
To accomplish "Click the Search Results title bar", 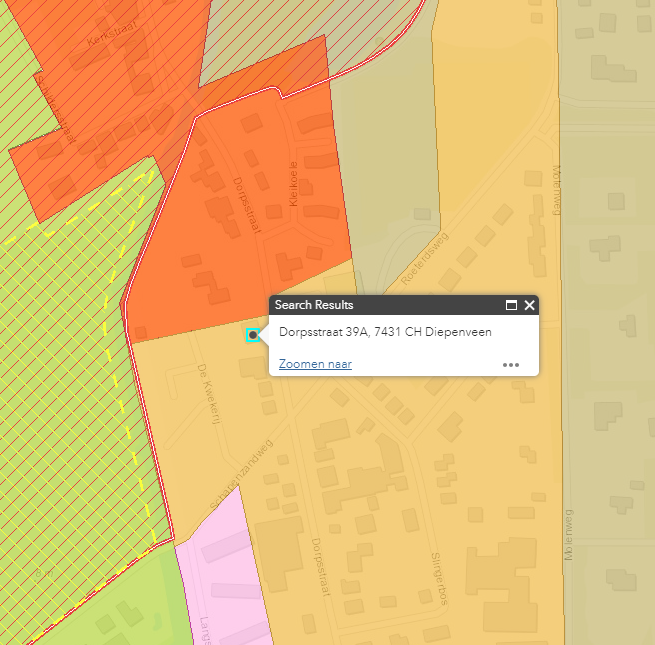I will [x=380, y=306].
